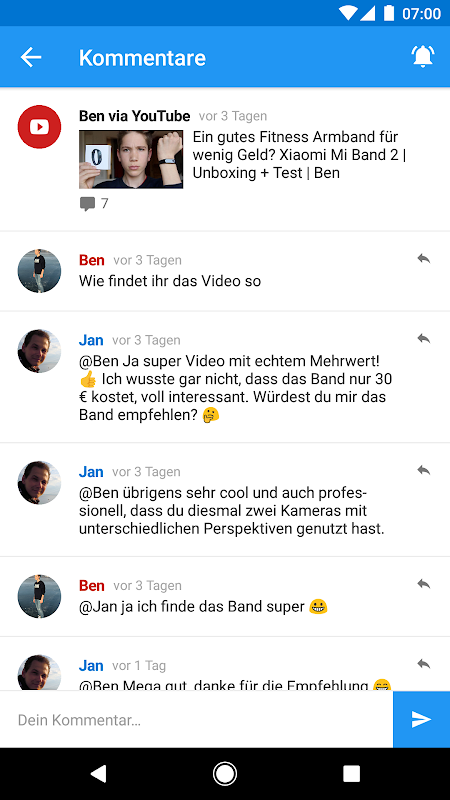The image size is (450, 800).
Task: Reply to Jan's comment about zwei Kameras
Action: [423, 470]
